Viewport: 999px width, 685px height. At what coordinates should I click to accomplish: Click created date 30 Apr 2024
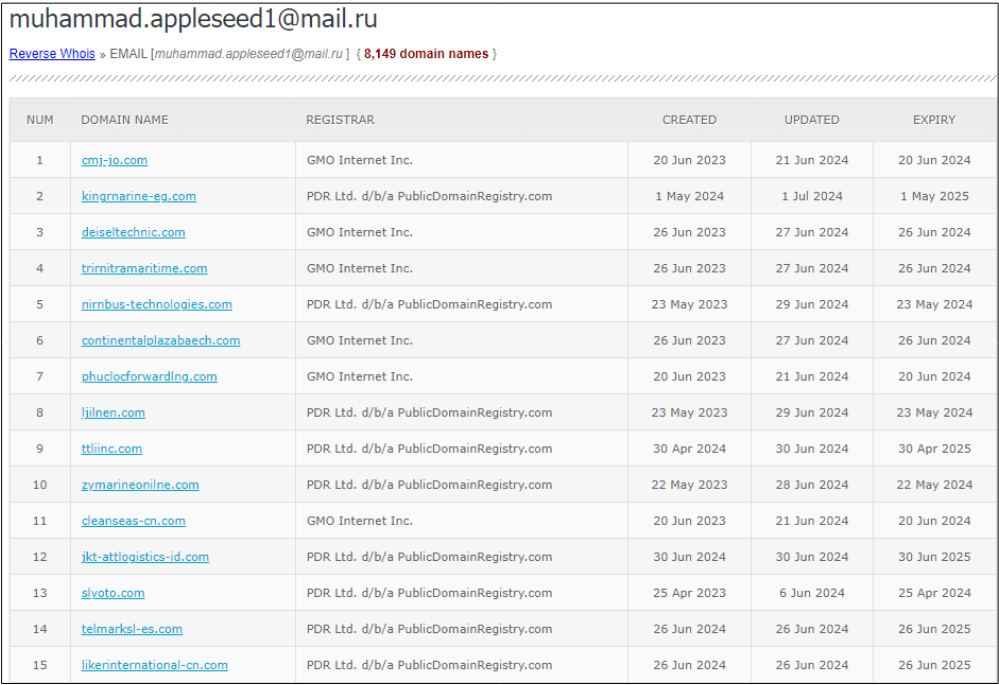[x=689, y=449]
